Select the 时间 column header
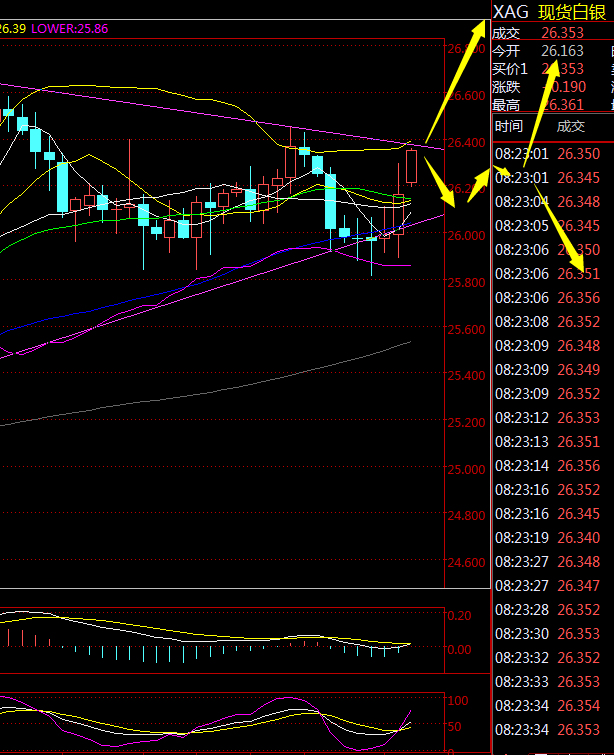 pos(508,126)
